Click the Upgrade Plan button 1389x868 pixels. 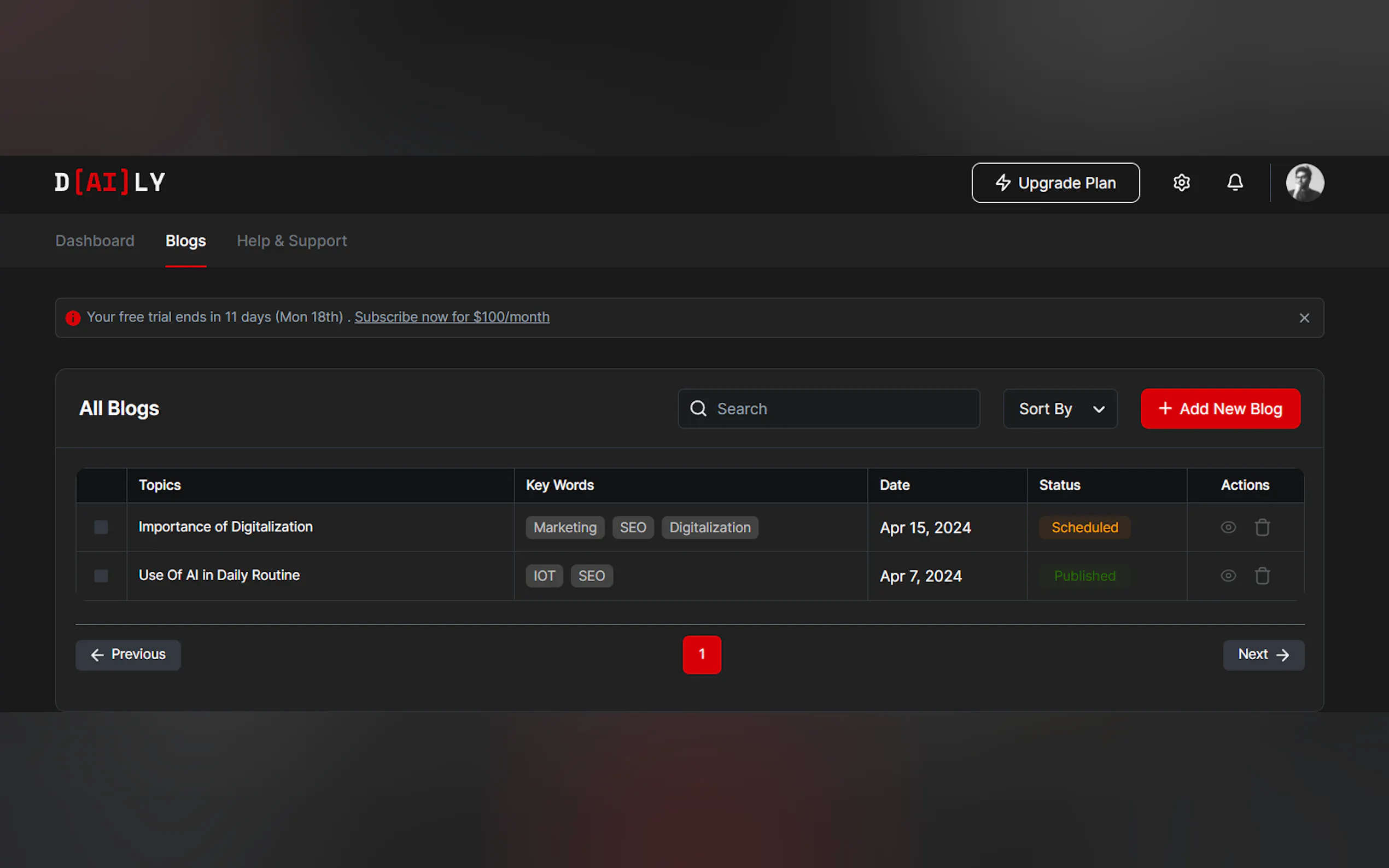click(1055, 183)
